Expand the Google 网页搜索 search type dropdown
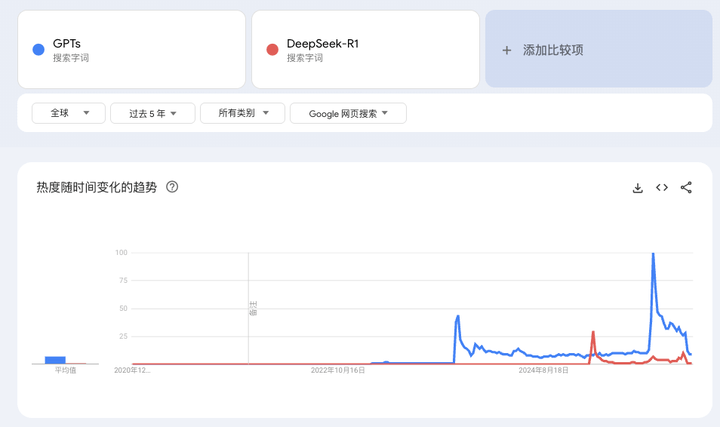 [348, 114]
